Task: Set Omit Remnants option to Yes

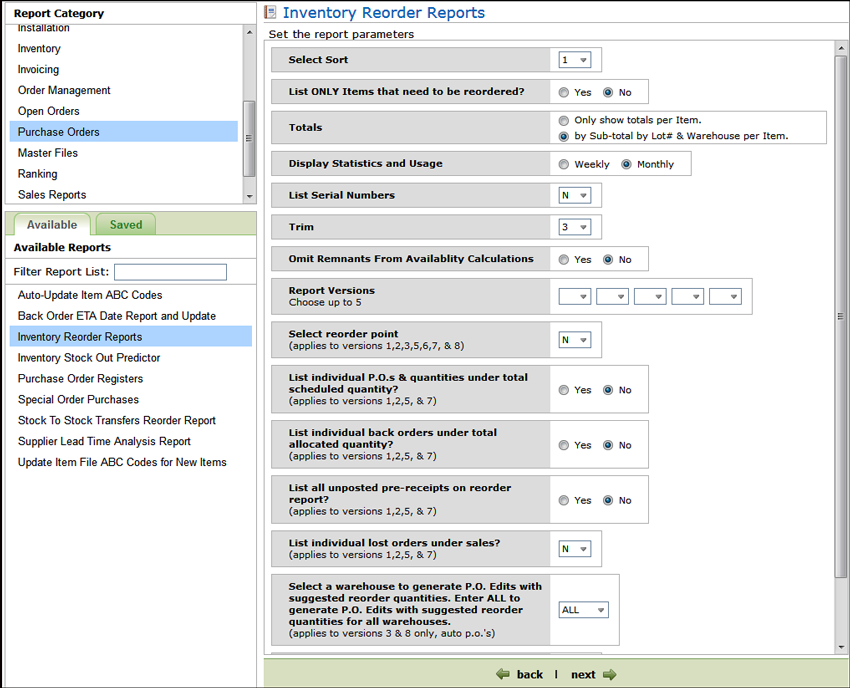Action: 565,259
